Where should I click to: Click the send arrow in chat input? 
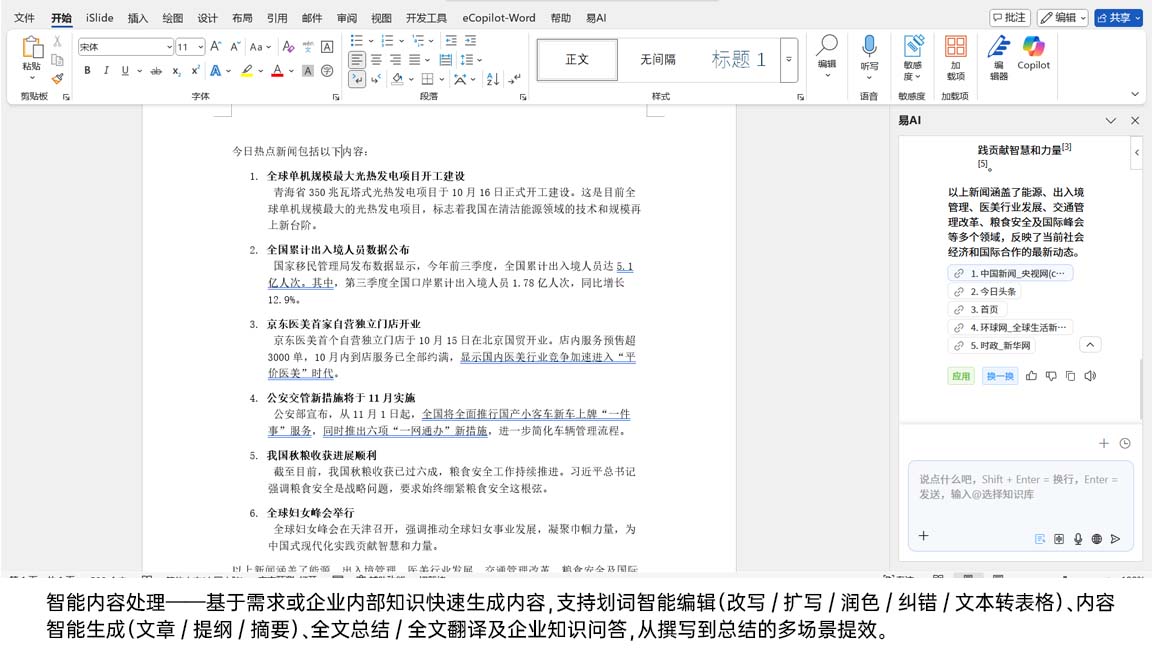1115,538
